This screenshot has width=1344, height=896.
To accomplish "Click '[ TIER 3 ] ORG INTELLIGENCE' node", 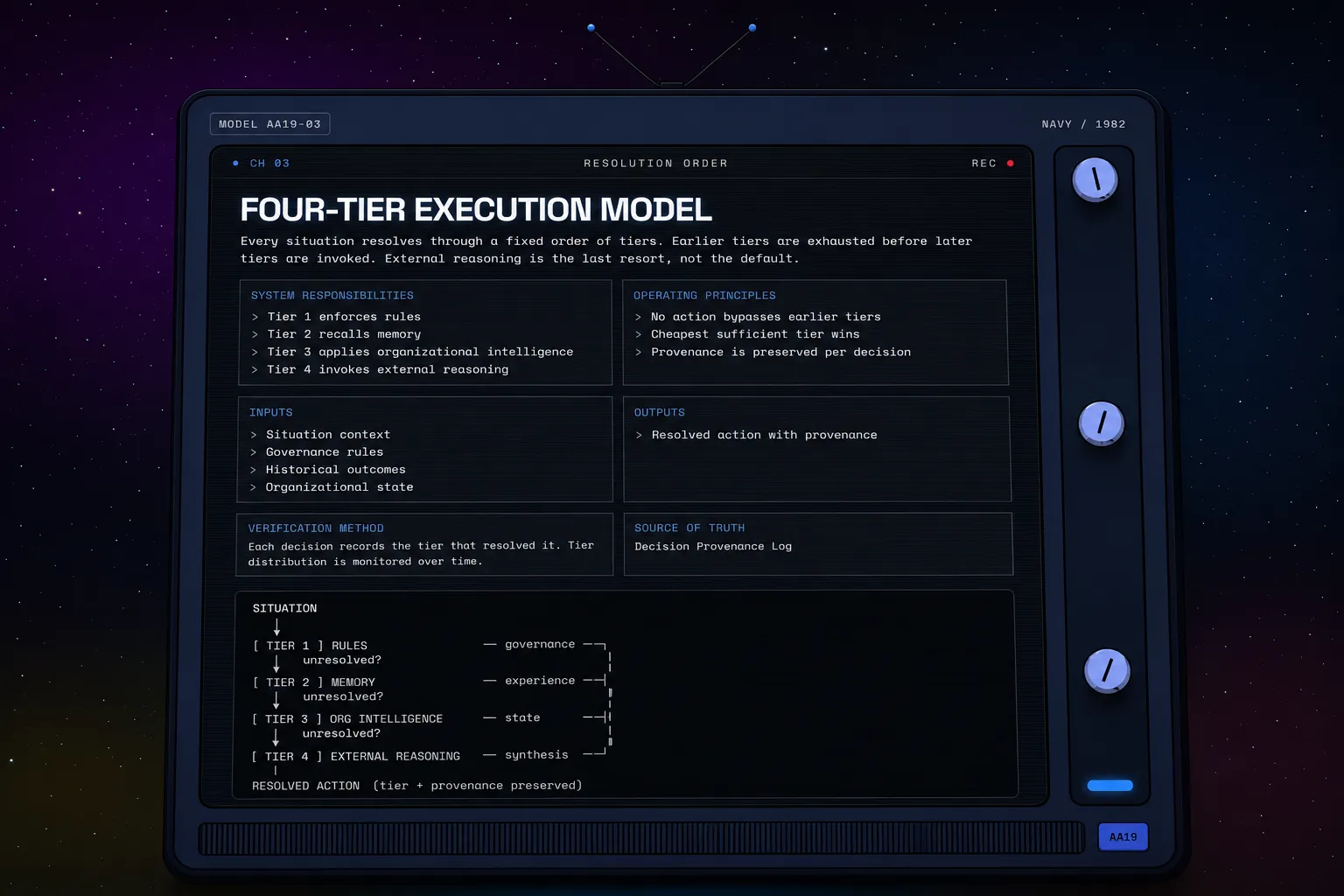I will coord(347,719).
